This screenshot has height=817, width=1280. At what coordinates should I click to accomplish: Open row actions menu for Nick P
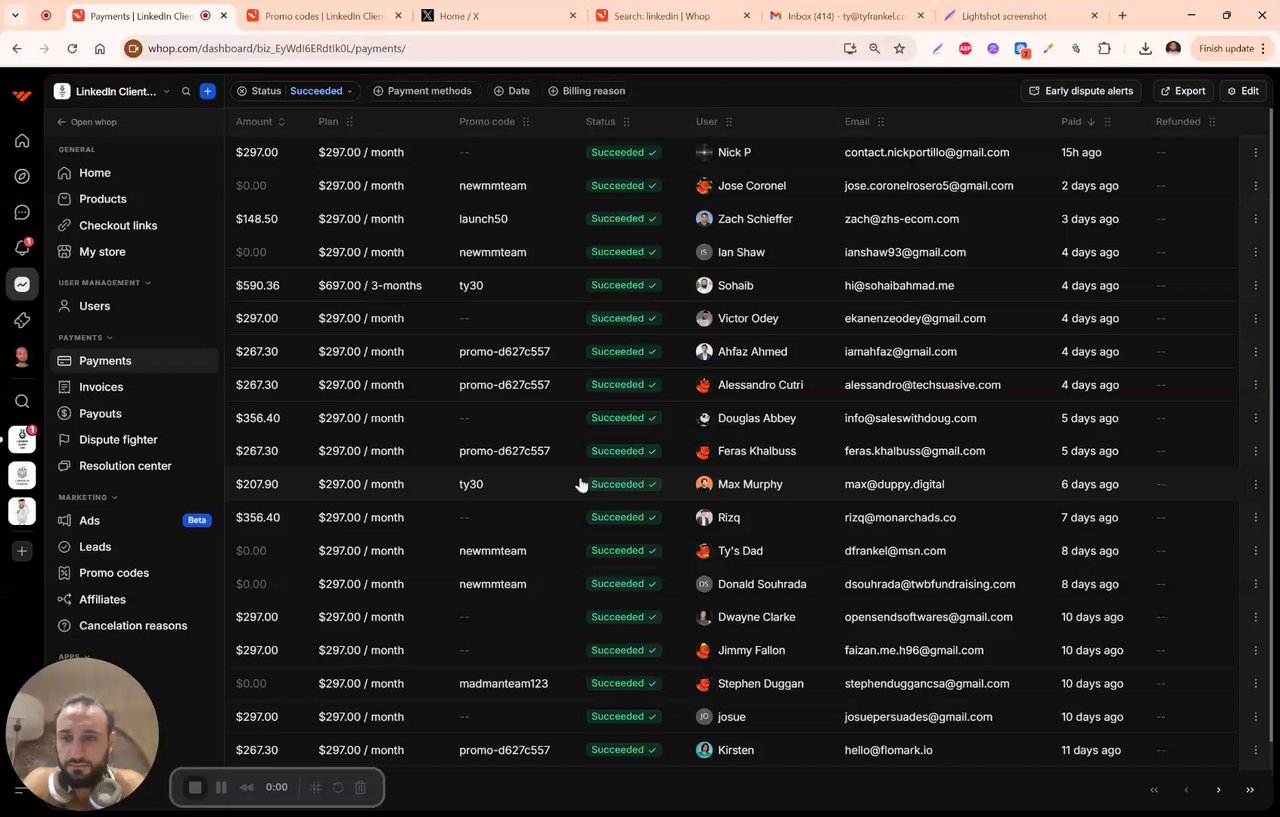click(1256, 153)
